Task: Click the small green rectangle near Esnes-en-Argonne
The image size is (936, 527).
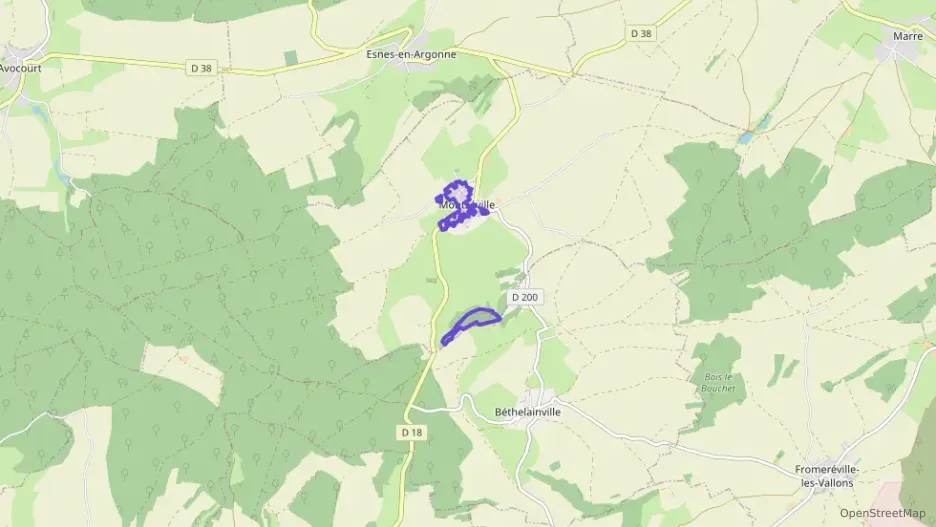Action: click(x=291, y=58)
